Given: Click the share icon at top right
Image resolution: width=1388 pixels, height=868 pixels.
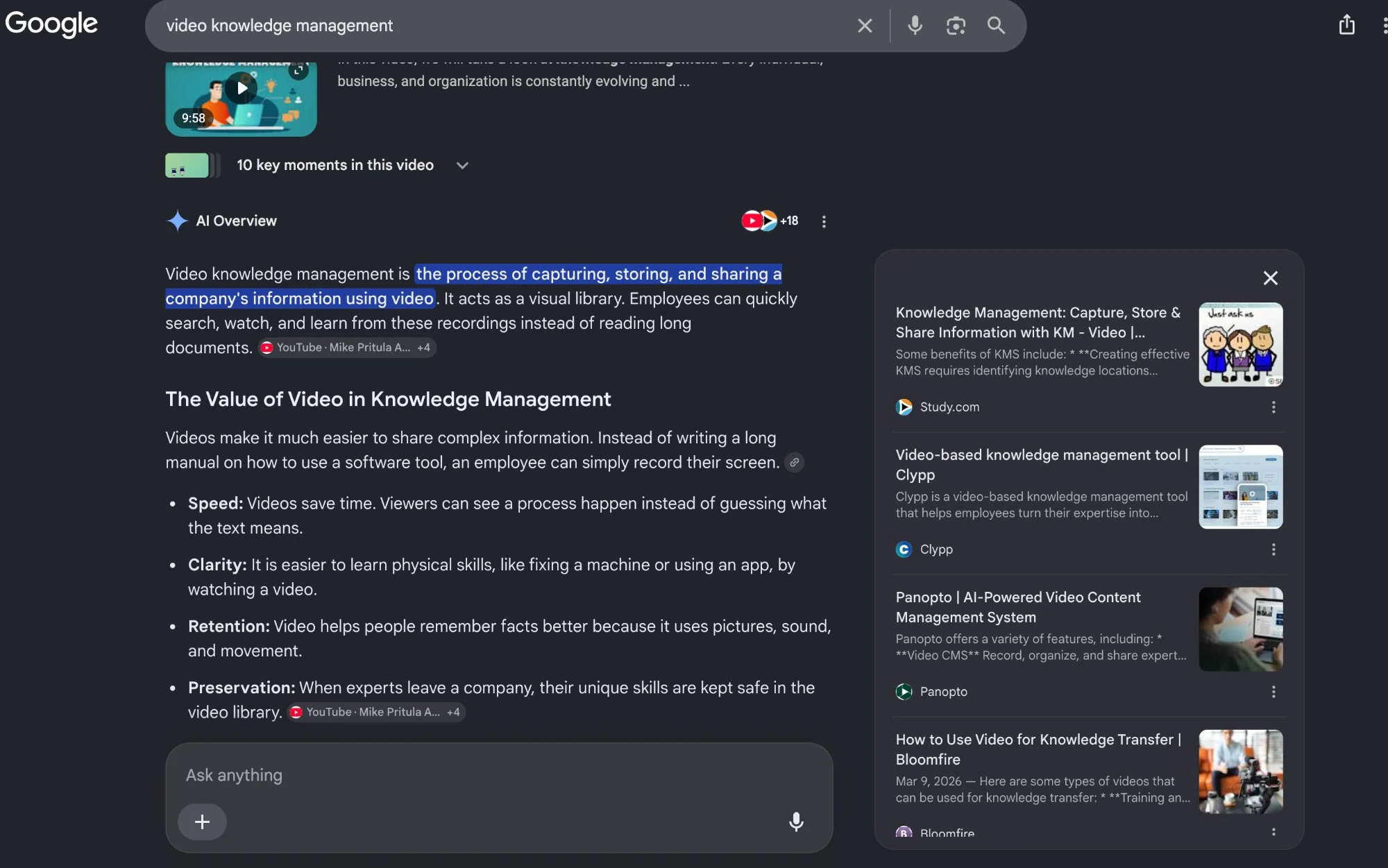Looking at the screenshot, I should click(1346, 25).
